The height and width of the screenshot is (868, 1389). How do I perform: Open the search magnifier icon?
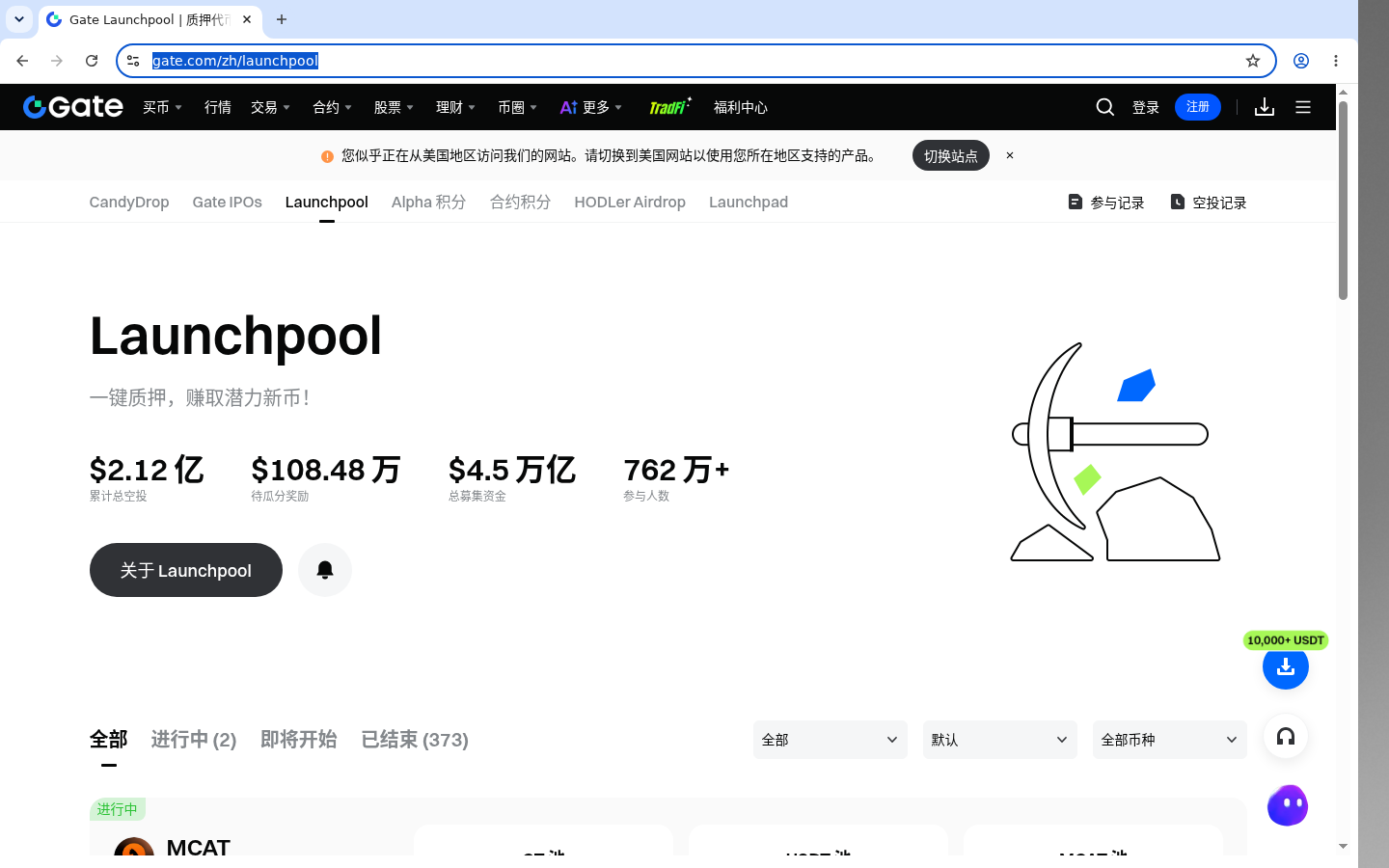(x=1105, y=107)
